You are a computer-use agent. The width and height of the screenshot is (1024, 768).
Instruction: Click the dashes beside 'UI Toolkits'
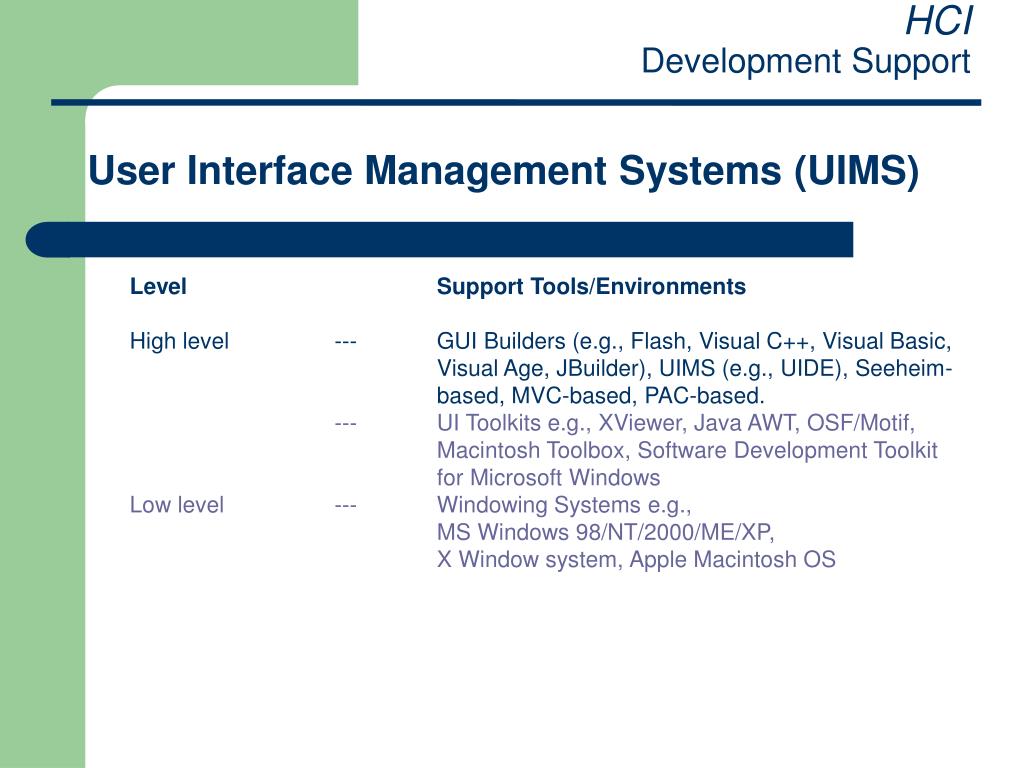click(x=345, y=424)
